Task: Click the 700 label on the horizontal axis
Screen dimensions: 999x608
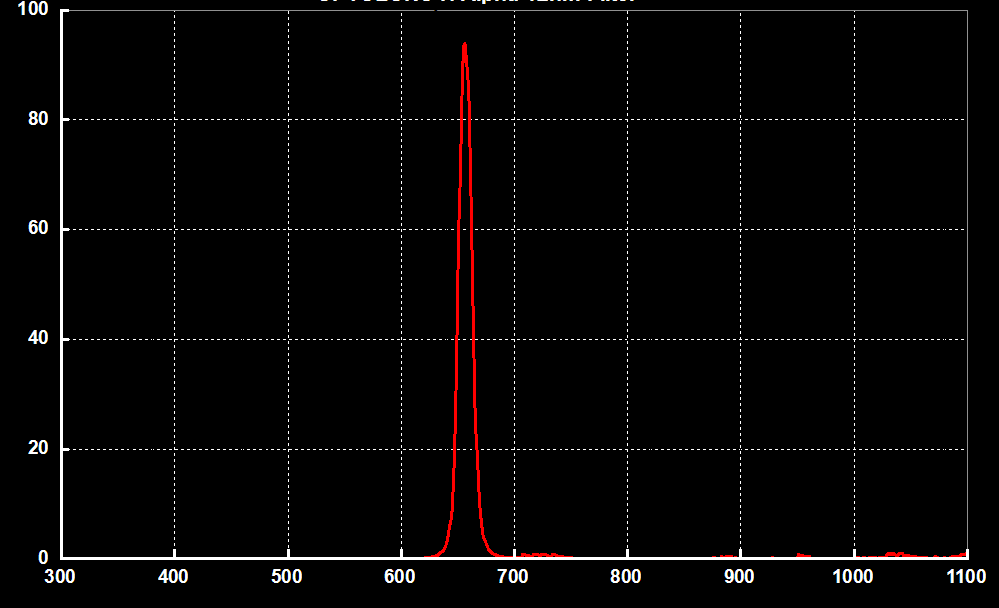Action: [x=513, y=577]
